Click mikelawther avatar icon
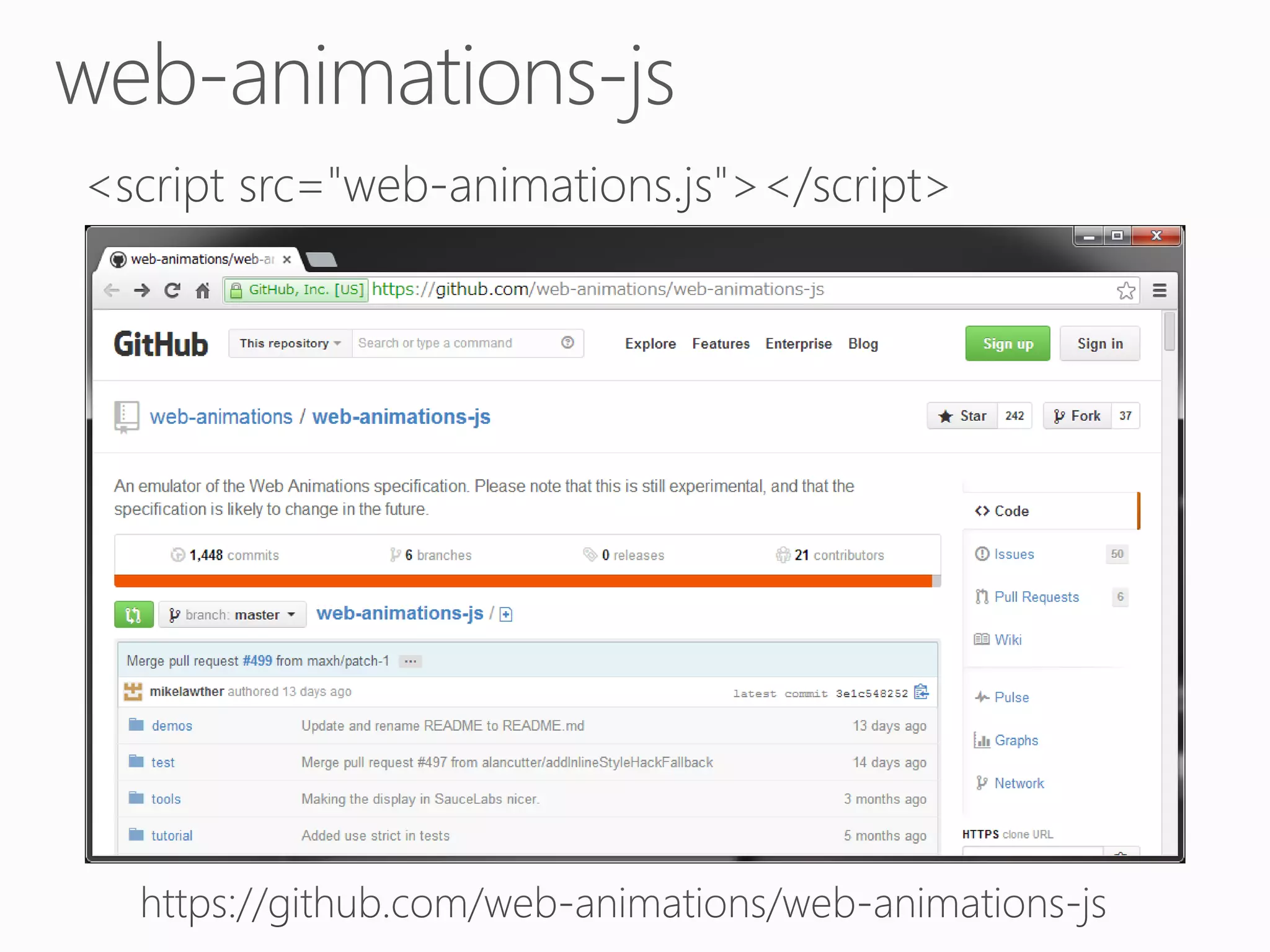Image resolution: width=1270 pixels, height=952 pixels. (133, 692)
